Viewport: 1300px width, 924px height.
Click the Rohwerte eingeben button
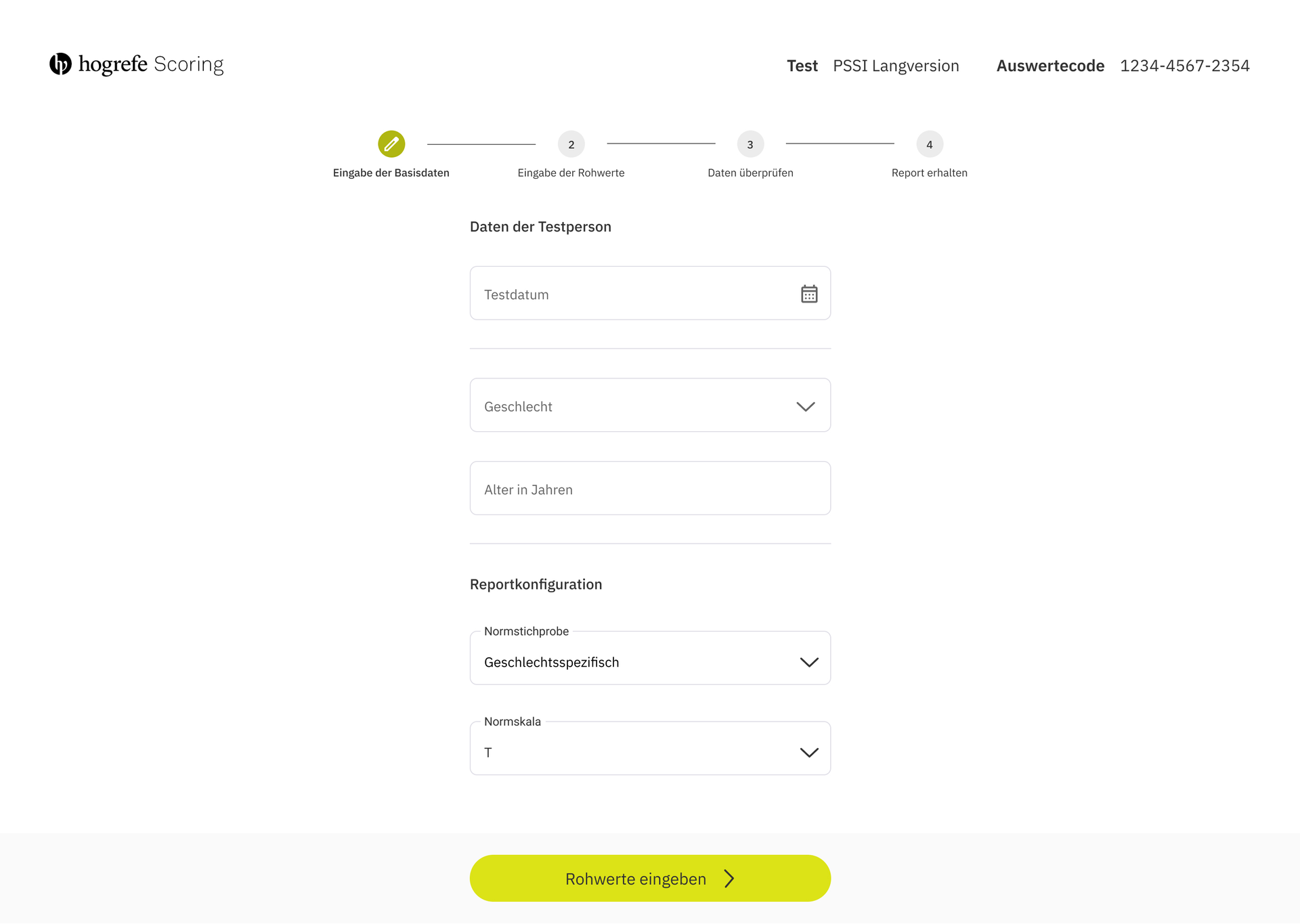[x=650, y=878]
